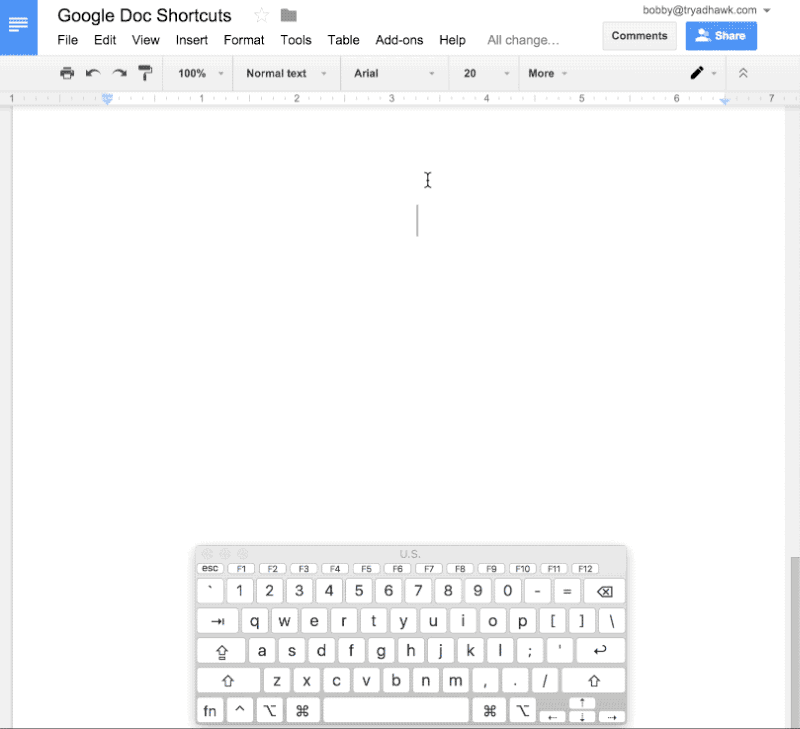
Task: Click the tab key on virtual keyboard
Action: click(218, 621)
